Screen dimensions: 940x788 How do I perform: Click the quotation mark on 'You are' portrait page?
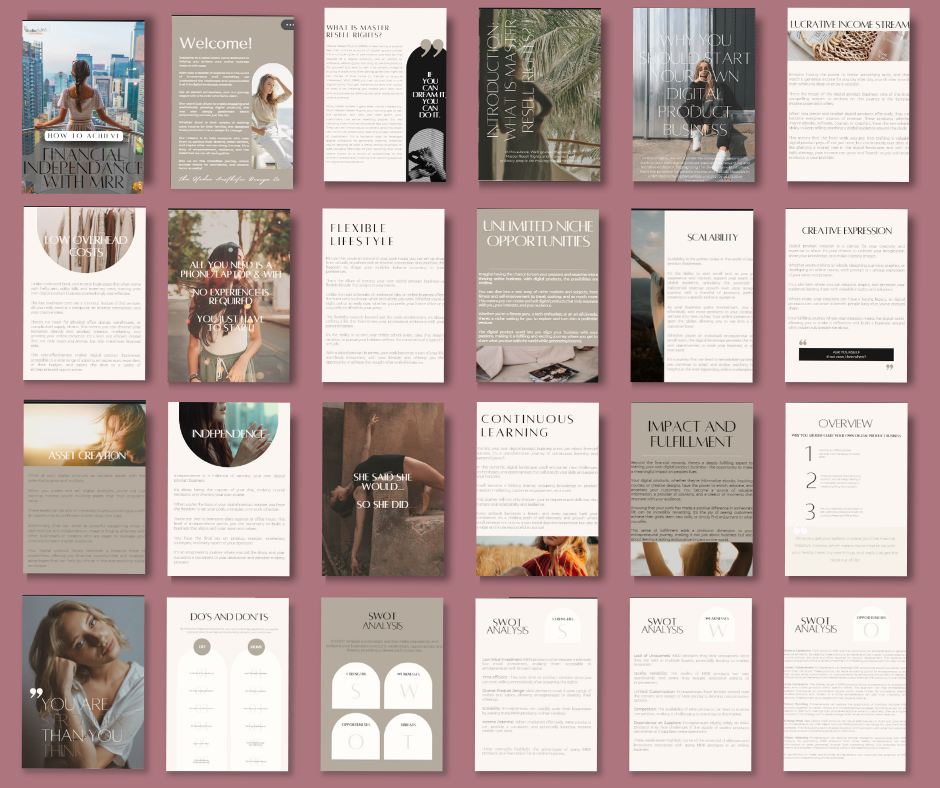(37, 693)
